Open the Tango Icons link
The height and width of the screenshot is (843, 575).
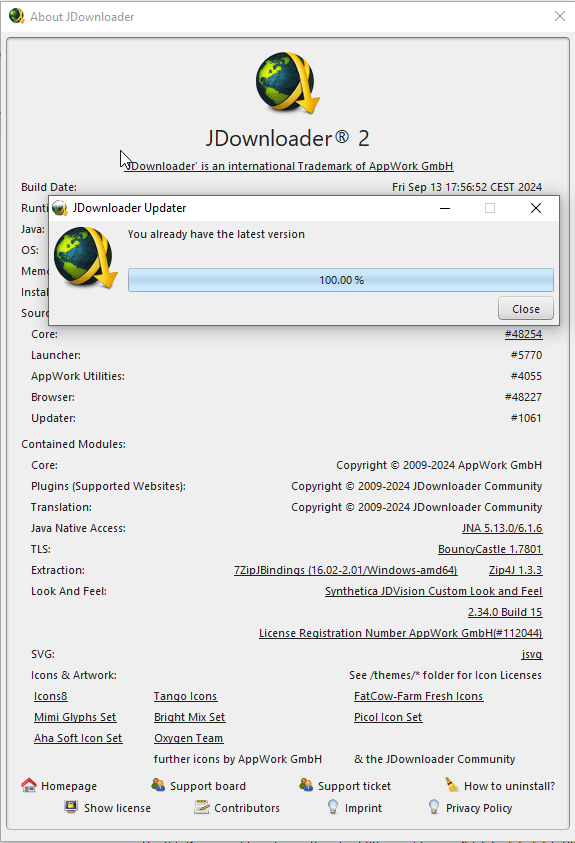click(185, 696)
